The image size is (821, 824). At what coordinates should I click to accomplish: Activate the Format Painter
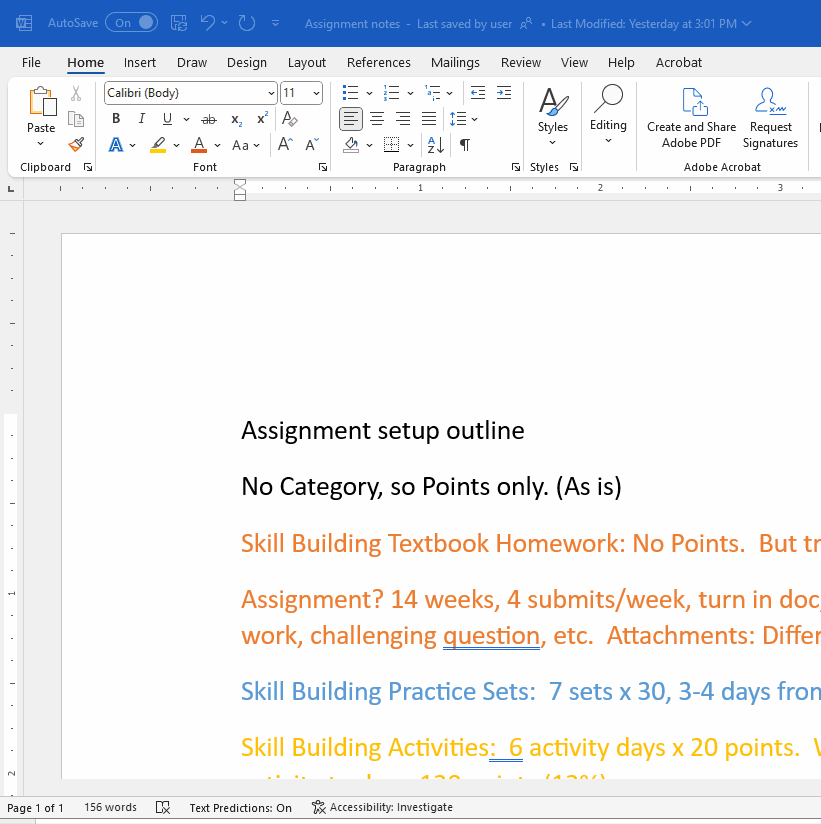click(76, 144)
